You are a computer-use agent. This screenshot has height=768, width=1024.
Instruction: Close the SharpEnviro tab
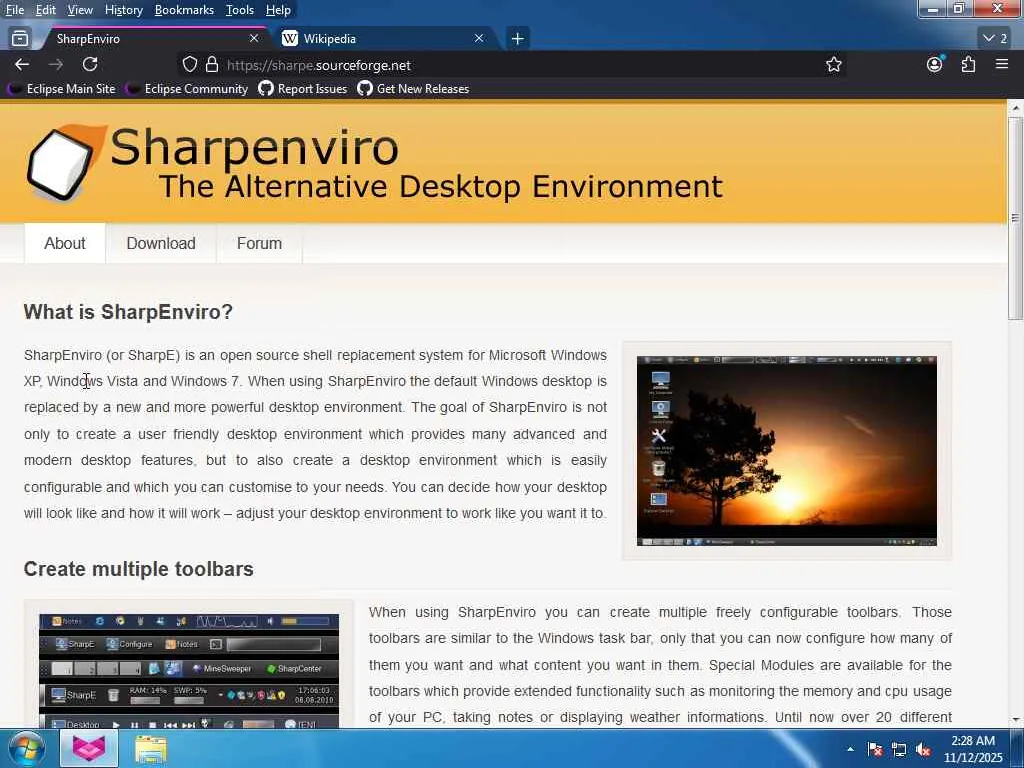coord(254,39)
